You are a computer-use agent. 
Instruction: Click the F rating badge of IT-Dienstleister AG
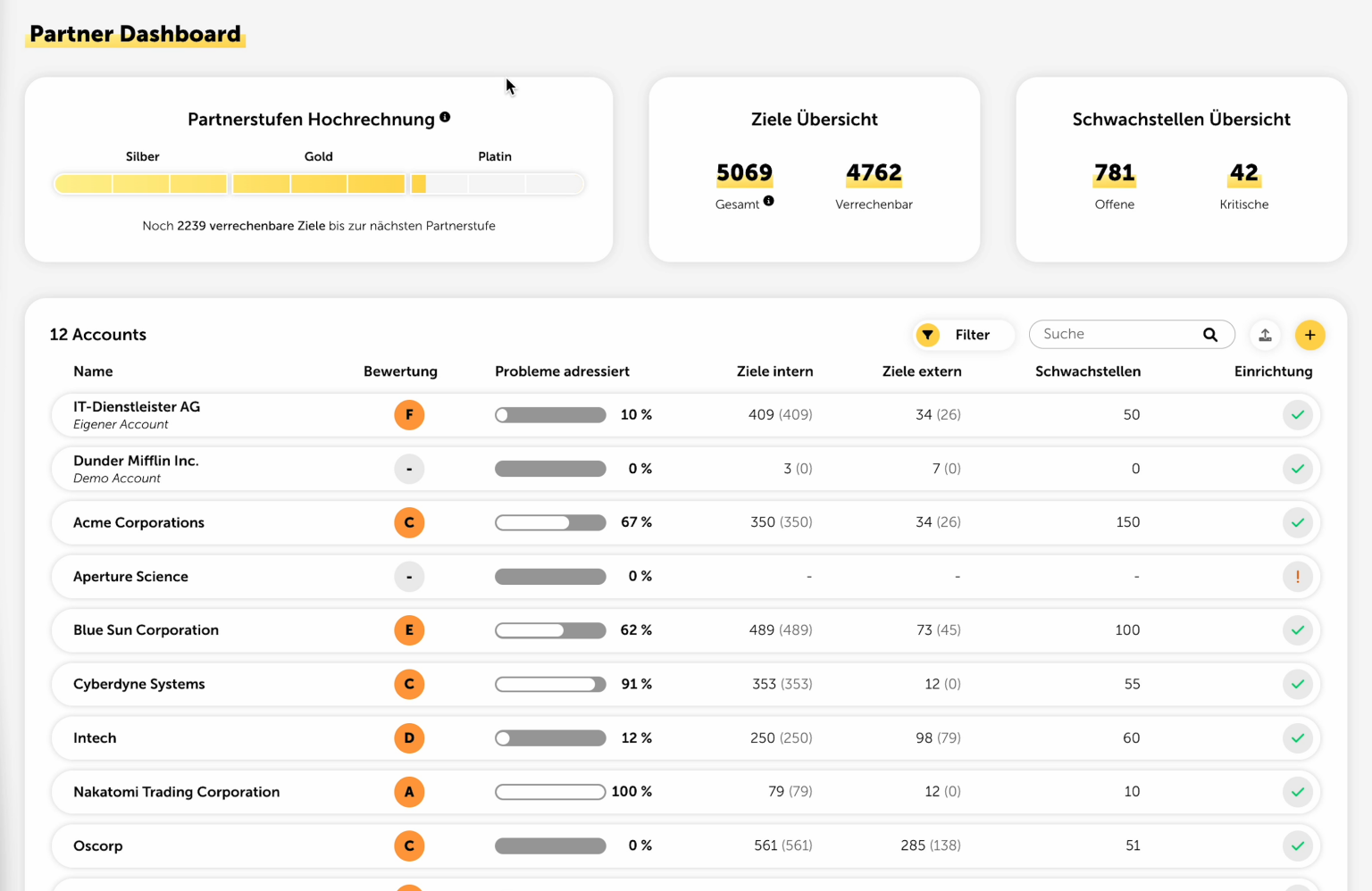[x=409, y=415]
